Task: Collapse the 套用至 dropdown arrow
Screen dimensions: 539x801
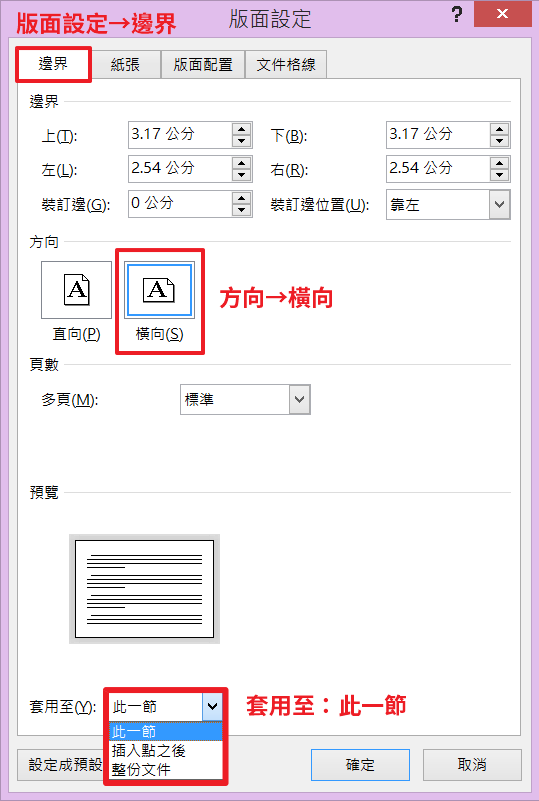Action: [x=213, y=706]
